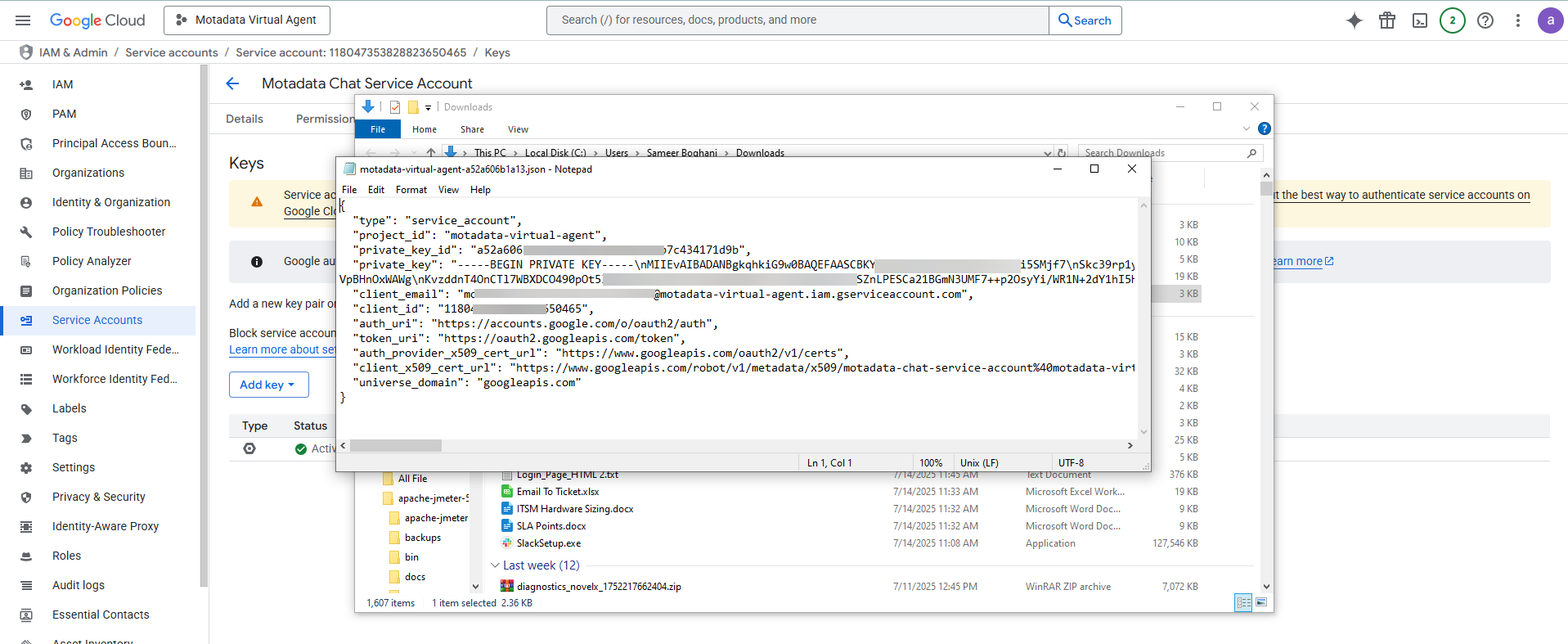Viewport: 1568px width, 644px height.
Task: Switch Explorer to details view icon
Action: [x=1243, y=602]
